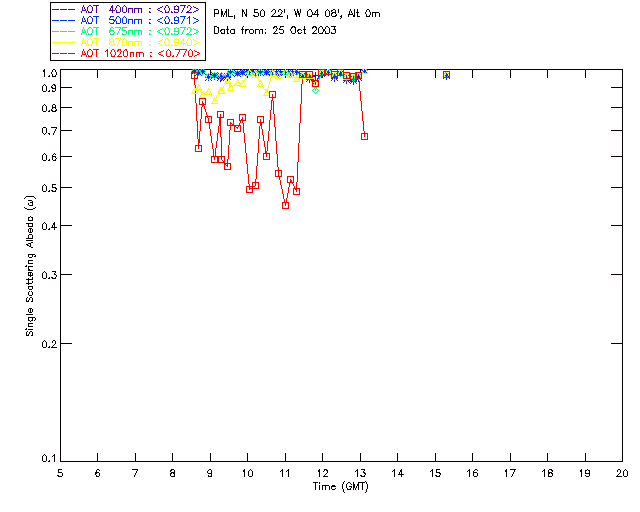Click the isolated data point after 15 GMT
640x512 pixels.
pyautogui.click(x=447, y=75)
